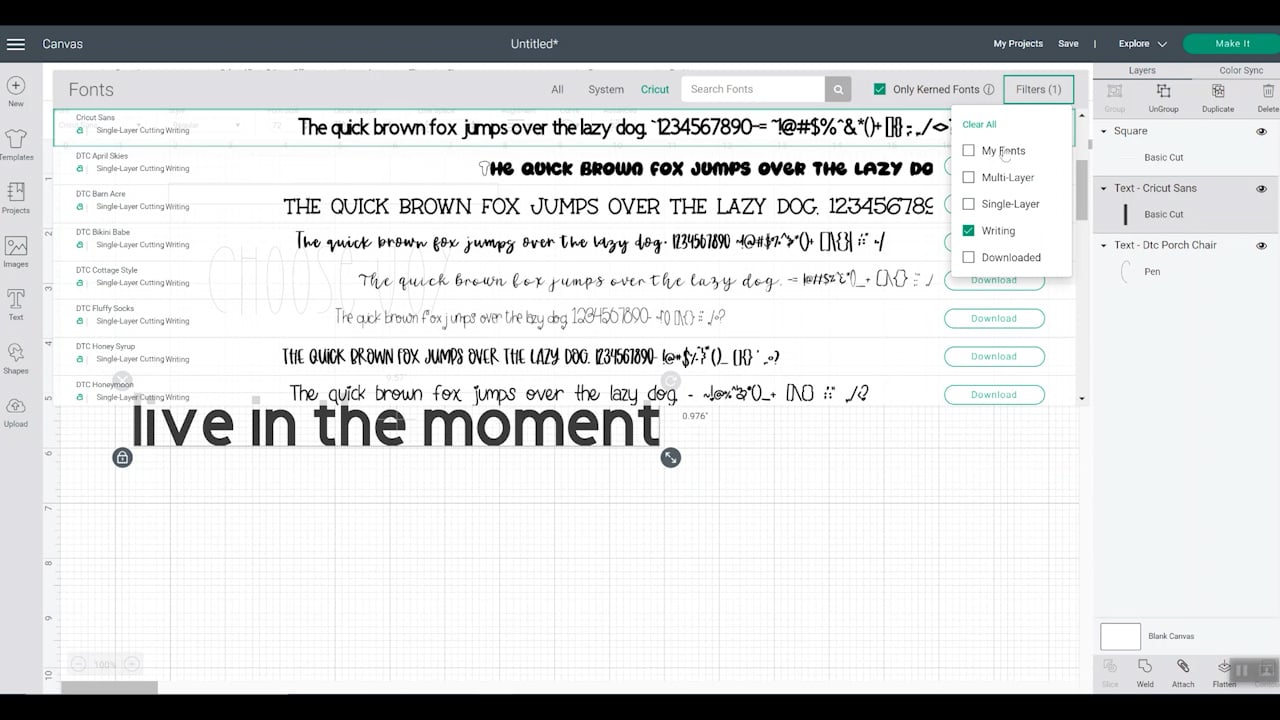1280x720 pixels.
Task: Click the Cricut Sans layer color bar
Action: [1126, 214]
